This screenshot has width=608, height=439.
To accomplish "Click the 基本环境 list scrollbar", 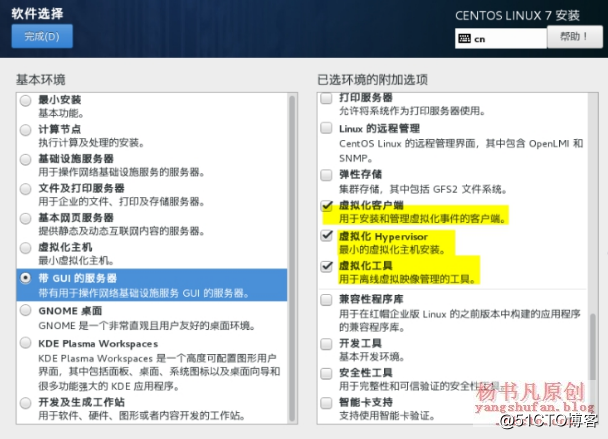I will pyautogui.click(x=292, y=258).
